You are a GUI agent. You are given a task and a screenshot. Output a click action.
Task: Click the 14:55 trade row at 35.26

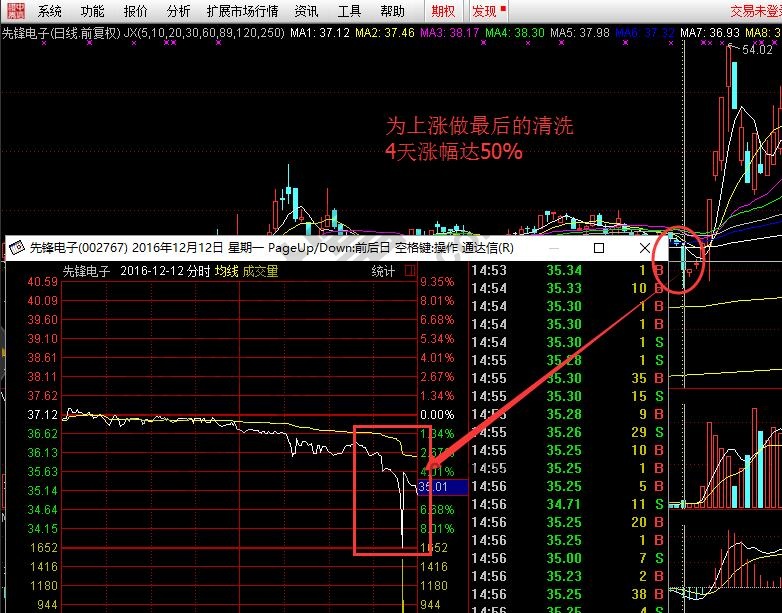pos(568,432)
